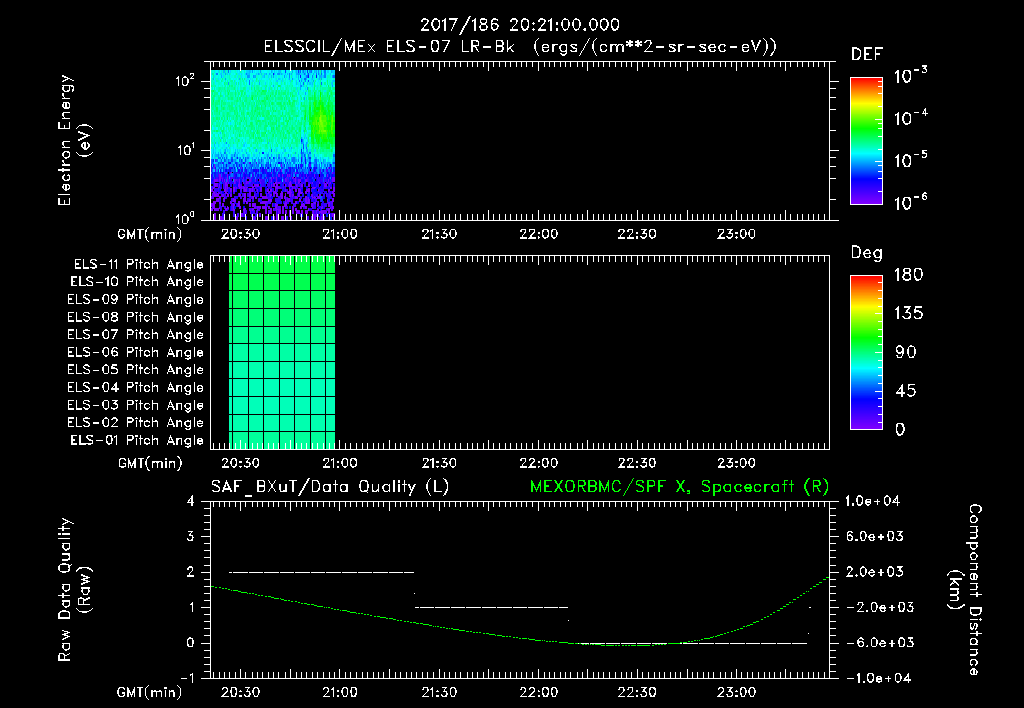Click the 135 value on the Deg scale
Viewport: 1024px width, 708px height.
click(908, 314)
